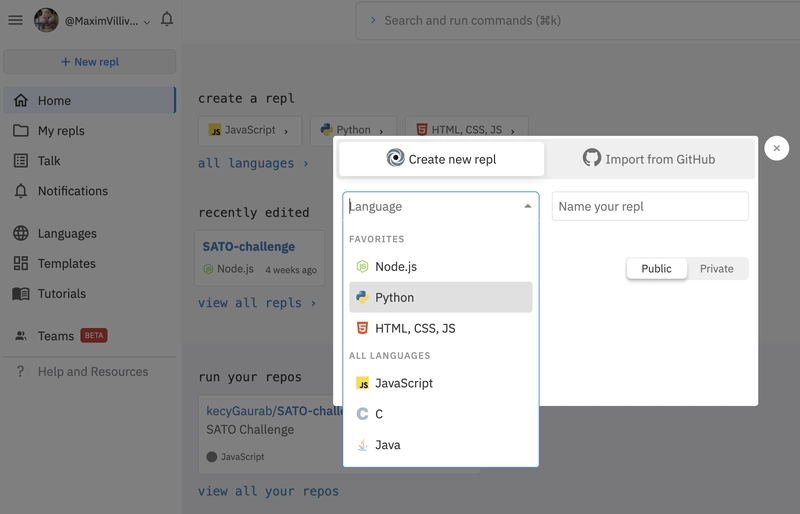The image size is (800, 514).
Task: Open Teams BETA in the sidebar
Action: [89, 336]
